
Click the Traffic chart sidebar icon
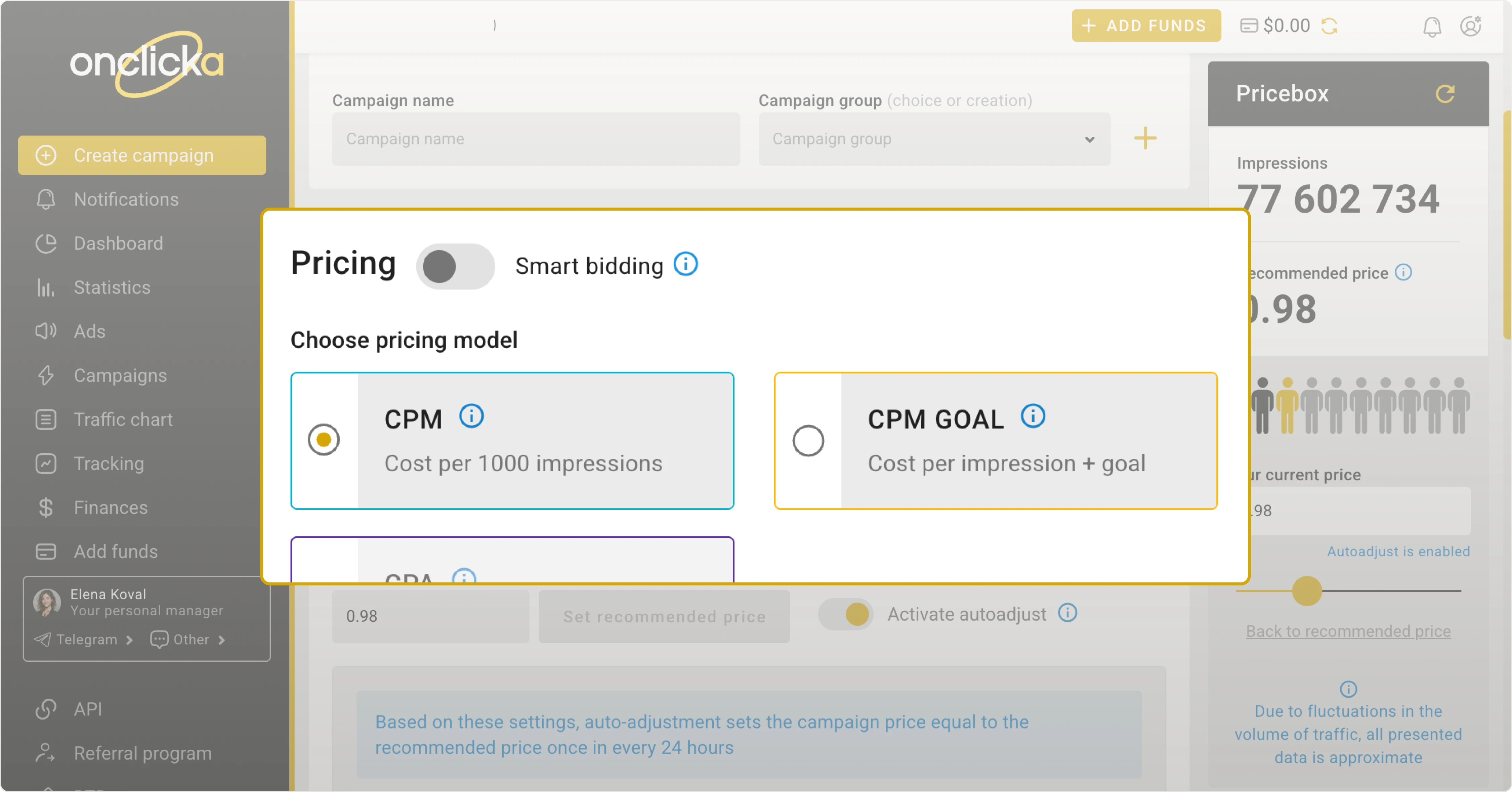[x=46, y=419]
